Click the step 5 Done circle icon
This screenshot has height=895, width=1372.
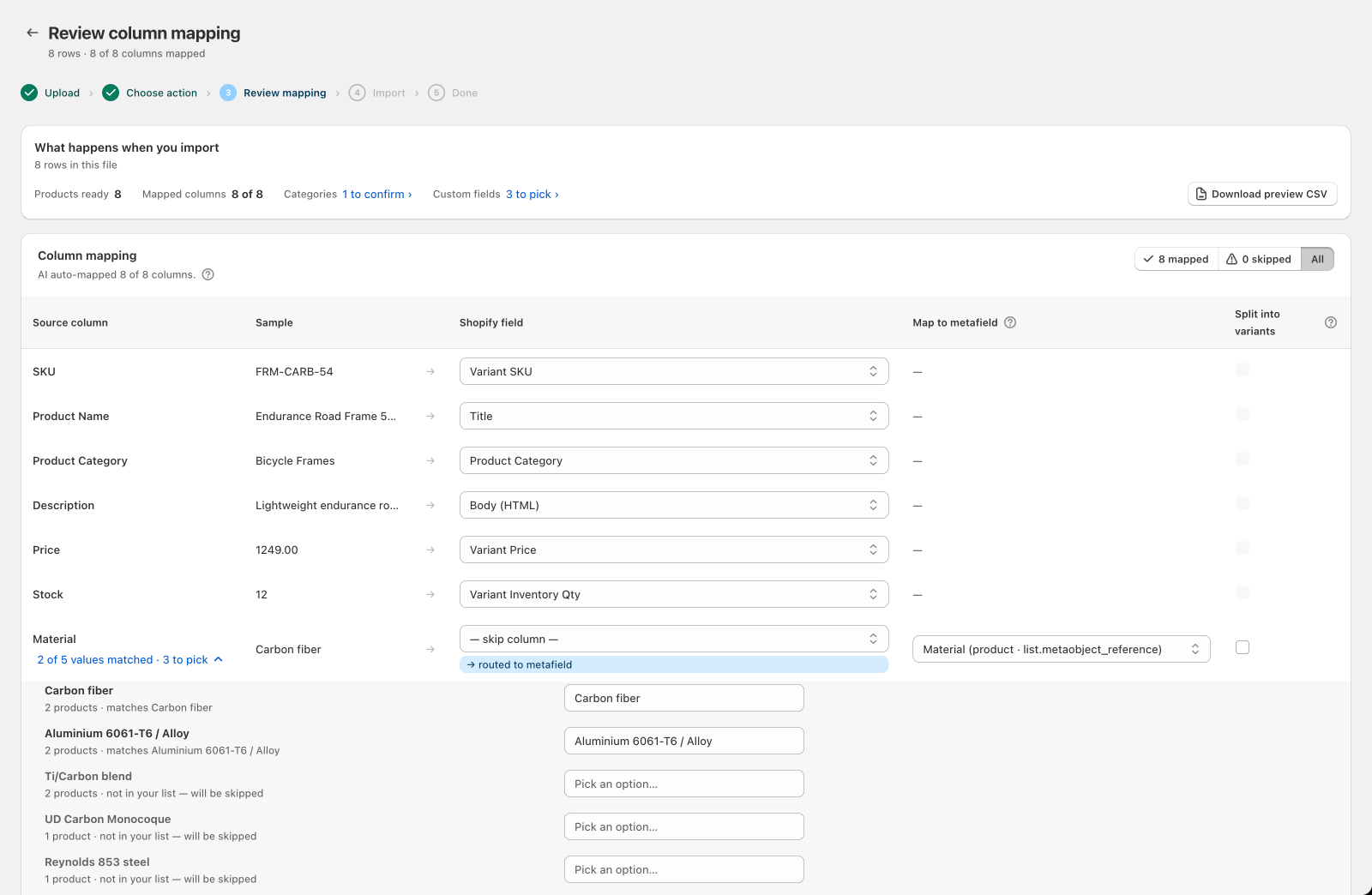(436, 93)
